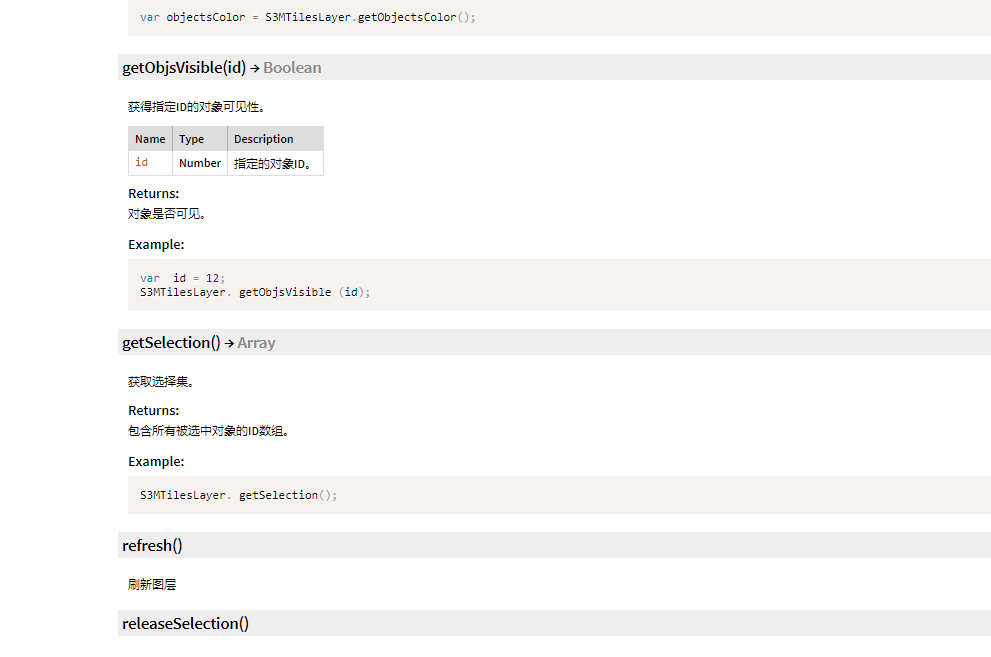Viewport: 991px width, 657px height.
Task: Click the arrow before Boolean return type
Action: (255, 68)
